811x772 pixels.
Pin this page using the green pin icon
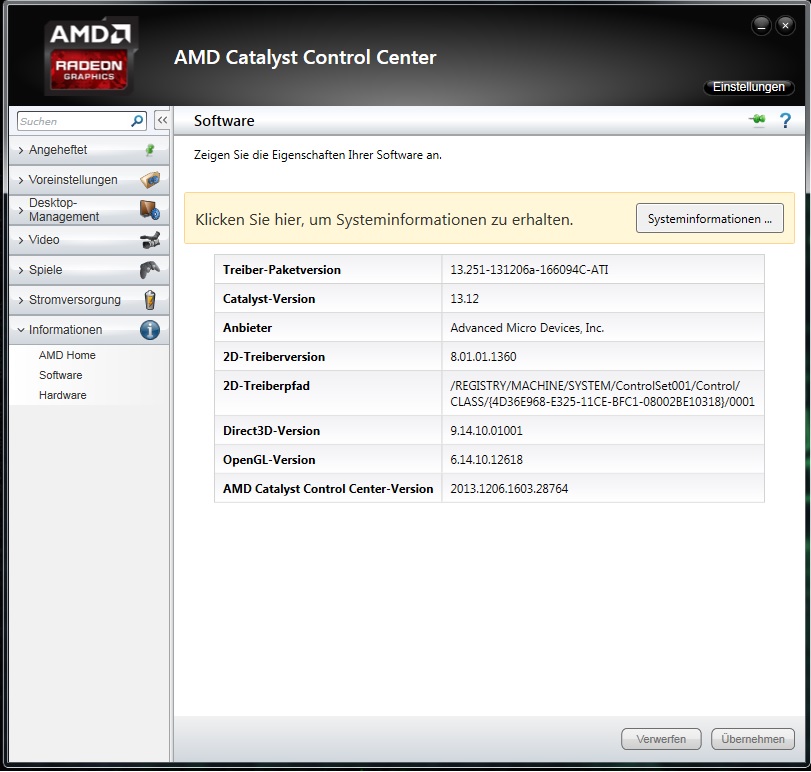[758, 120]
